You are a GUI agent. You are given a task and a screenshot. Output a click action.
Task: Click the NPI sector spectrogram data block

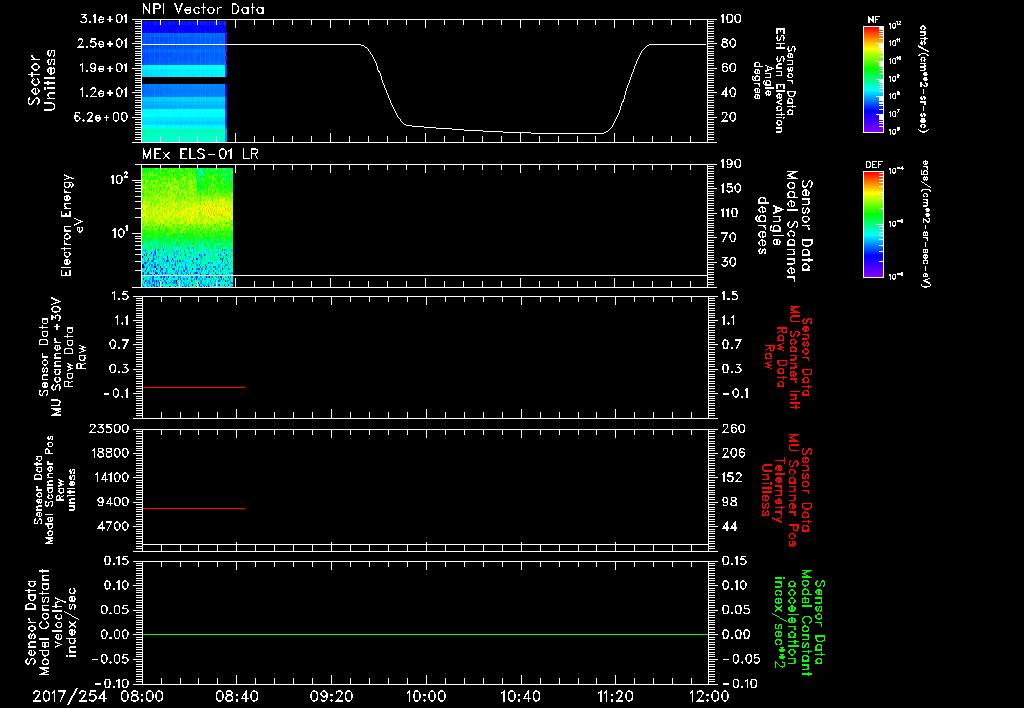tap(184, 81)
